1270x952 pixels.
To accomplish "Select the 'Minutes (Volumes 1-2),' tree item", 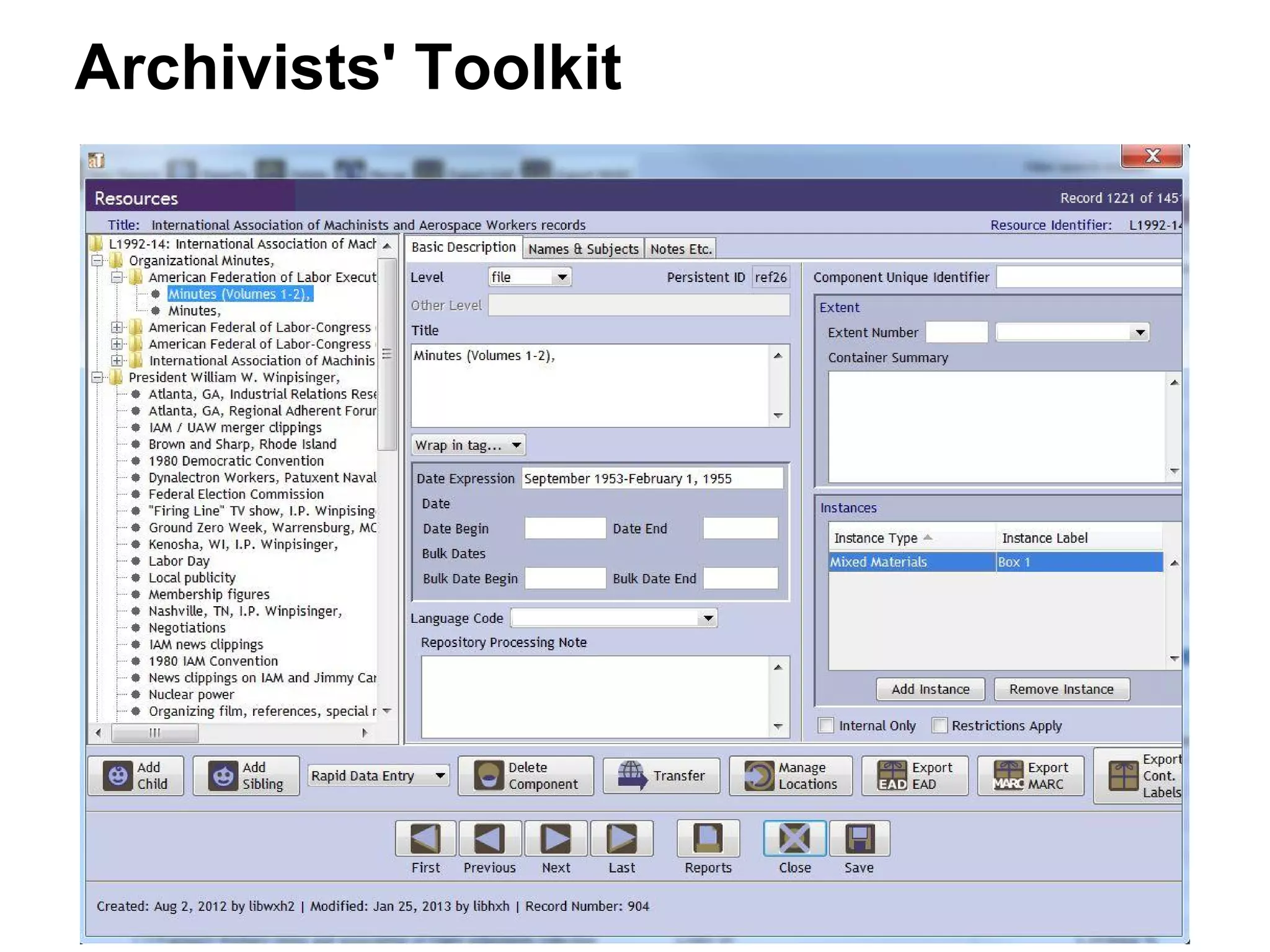I will pos(239,294).
